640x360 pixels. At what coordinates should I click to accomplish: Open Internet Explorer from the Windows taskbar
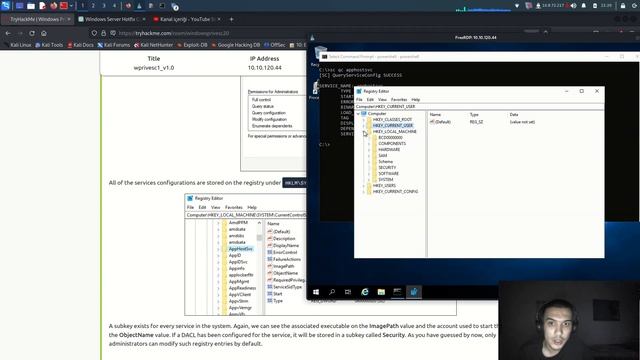[364, 292]
